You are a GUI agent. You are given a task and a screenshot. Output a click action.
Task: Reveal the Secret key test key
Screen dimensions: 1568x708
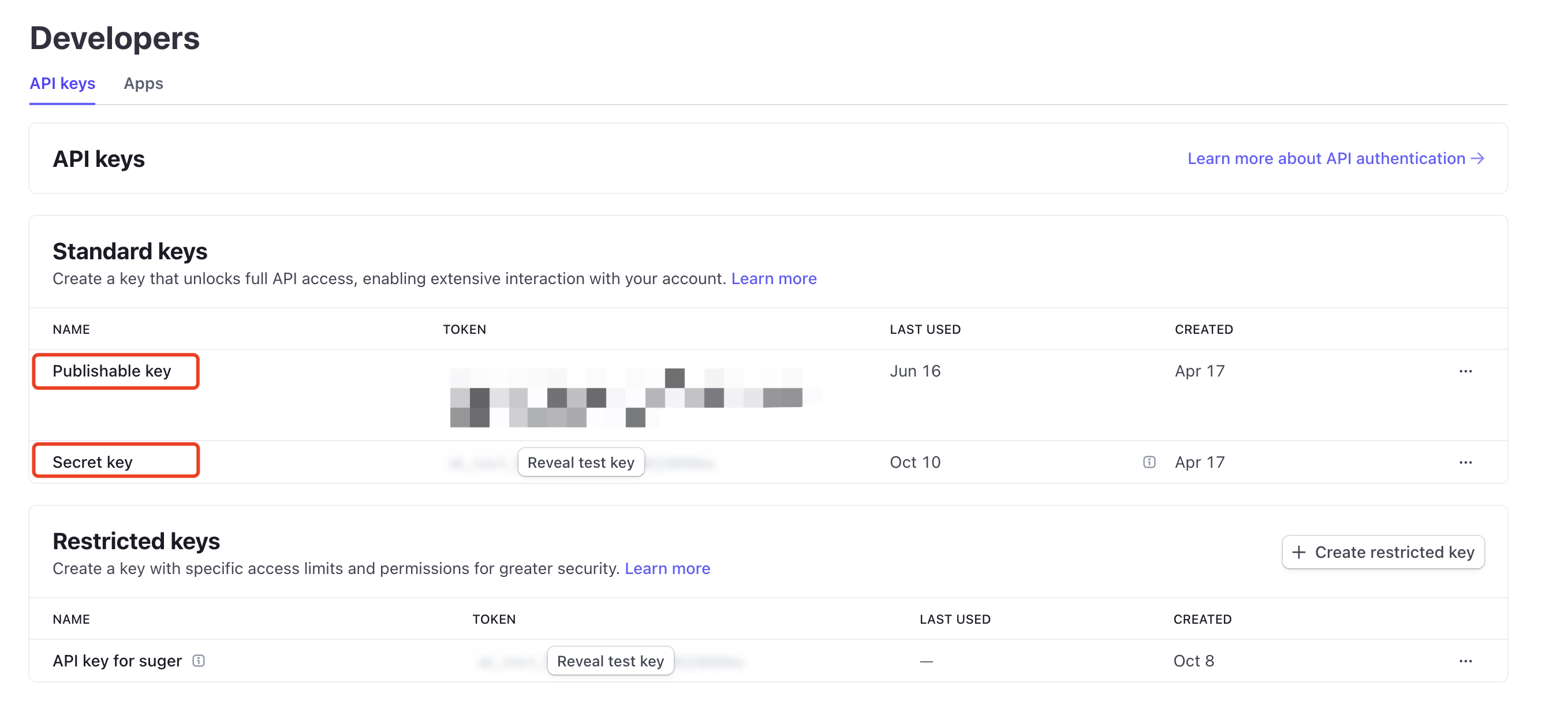click(580, 462)
